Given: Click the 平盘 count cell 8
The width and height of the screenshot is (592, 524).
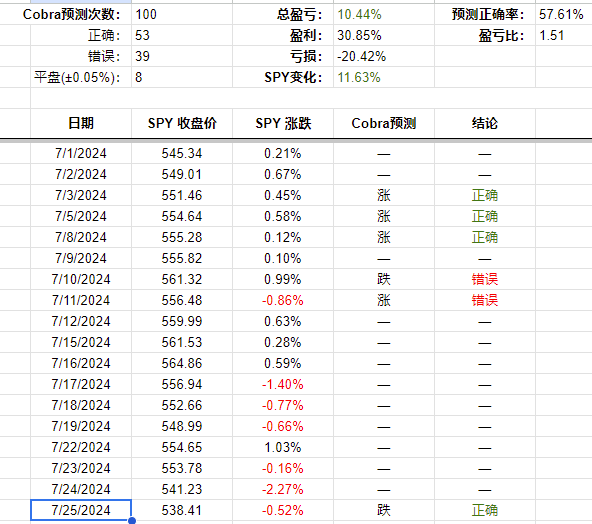Looking at the screenshot, I should click(x=182, y=77).
